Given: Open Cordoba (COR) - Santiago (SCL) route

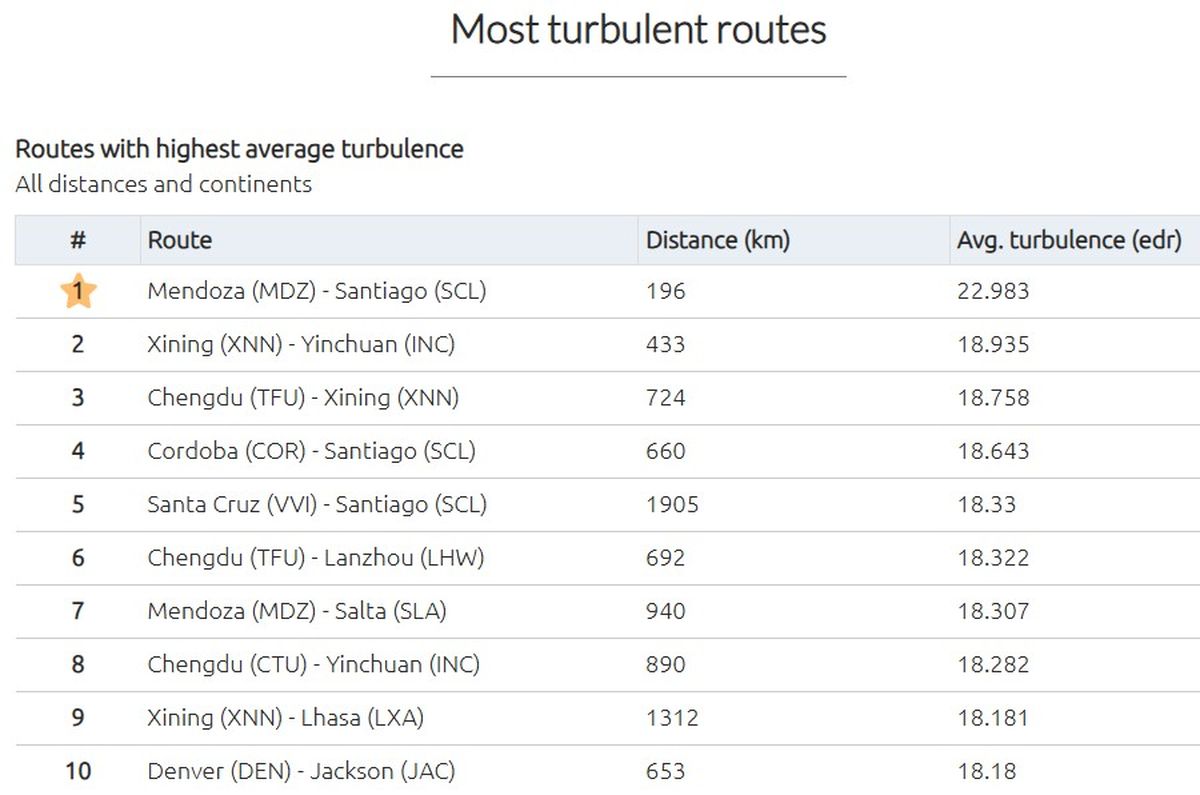Looking at the screenshot, I should [x=311, y=451].
